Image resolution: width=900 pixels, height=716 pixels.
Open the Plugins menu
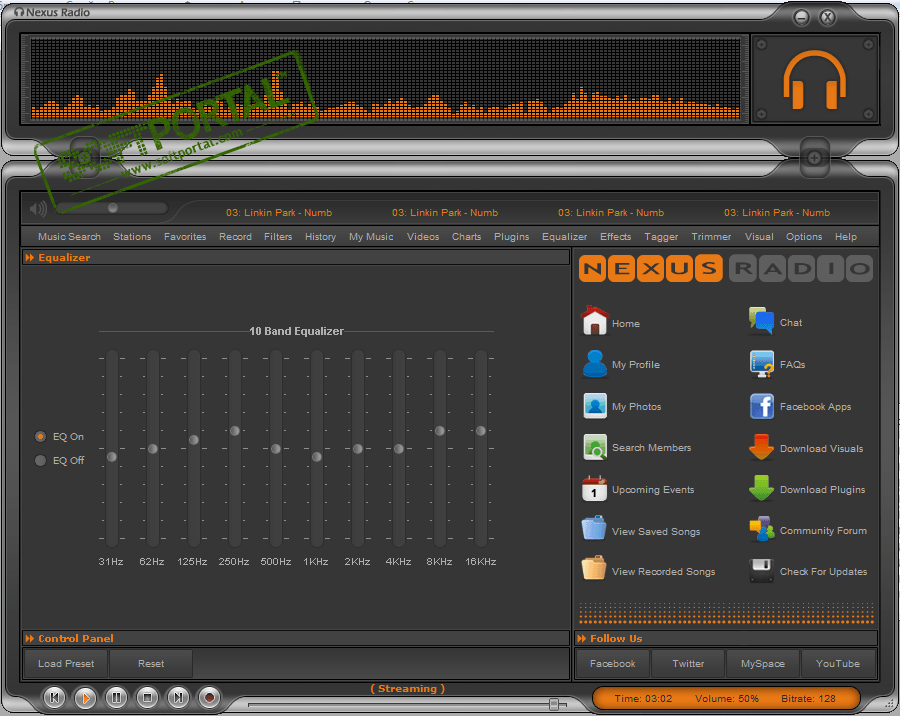[x=511, y=237]
